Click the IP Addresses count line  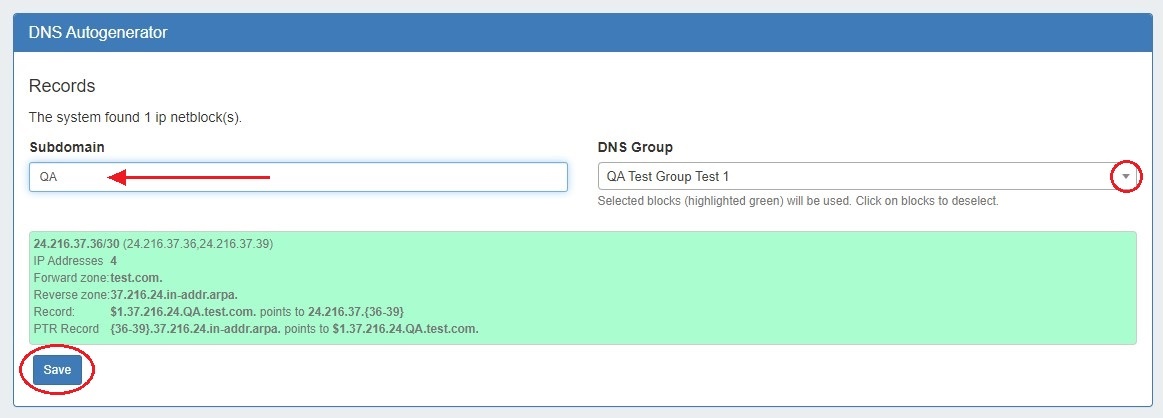click(x=75, y=261)
